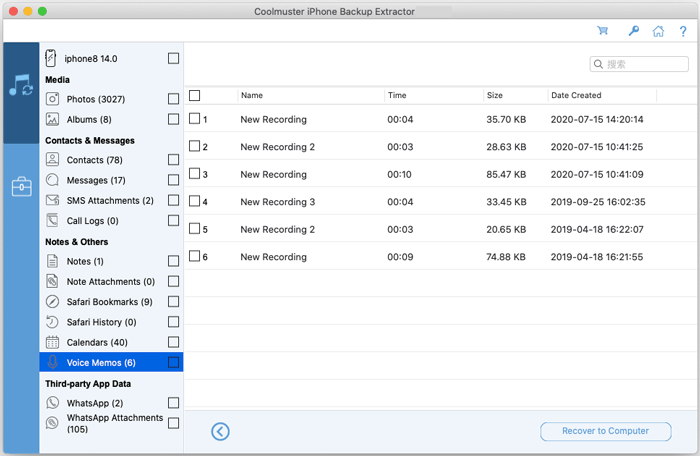Viewport: 700px width, 456px height.
Task: Click the Safari Bookmarks compass icon
Action: coord(52,301)
